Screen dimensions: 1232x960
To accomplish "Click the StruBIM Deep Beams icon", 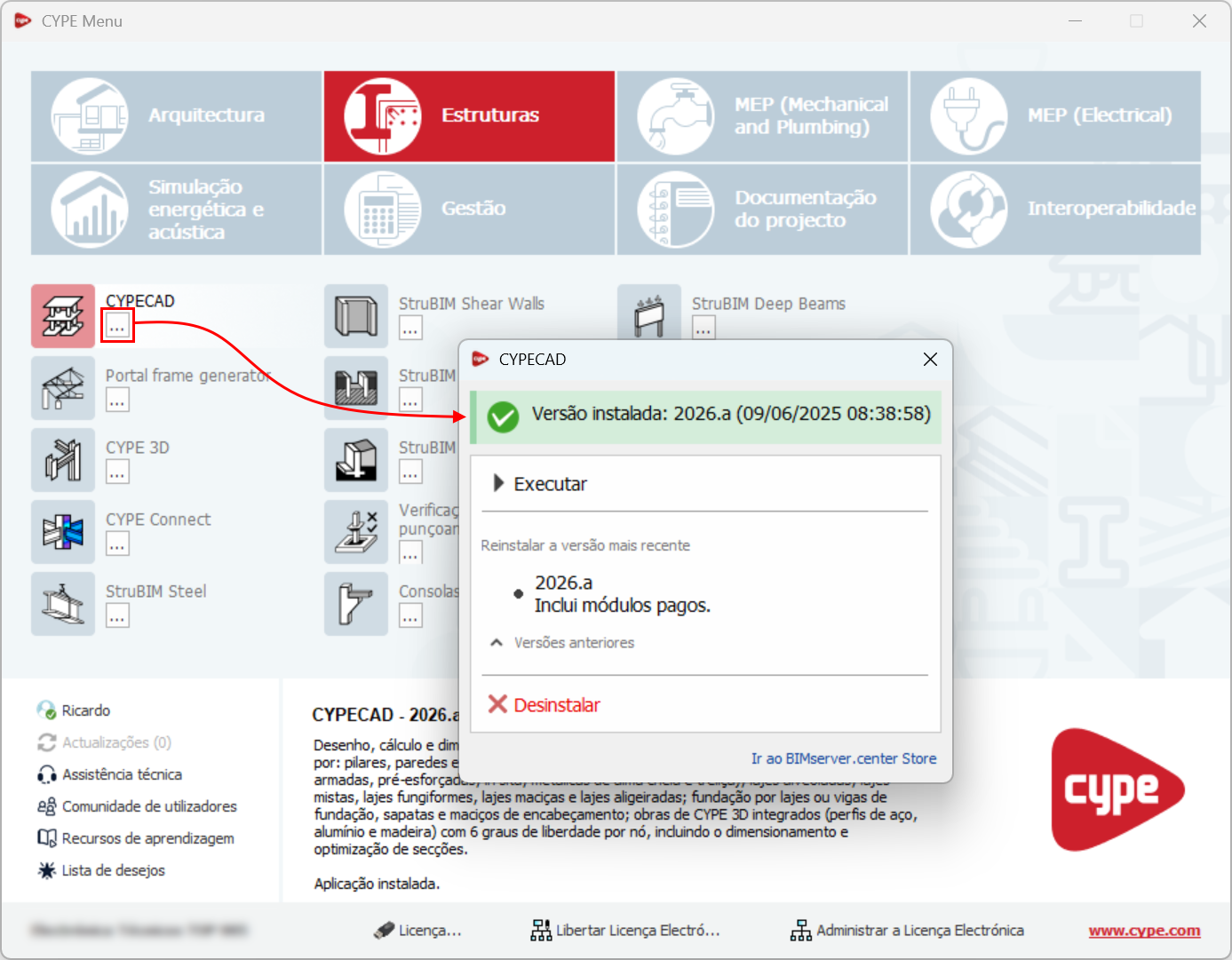I will (649, 316).
